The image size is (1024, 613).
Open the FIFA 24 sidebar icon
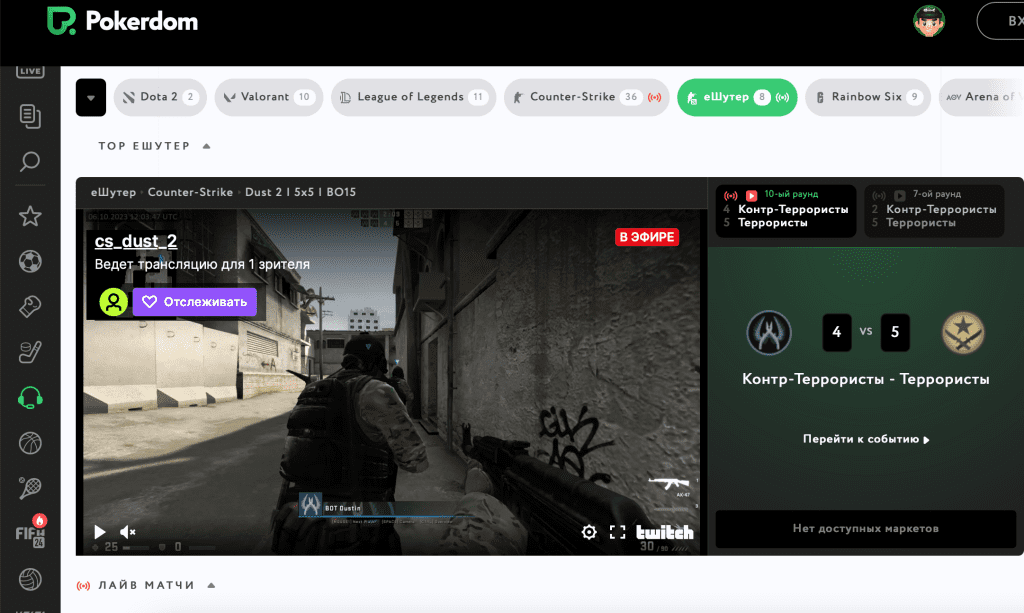(30, 530)
